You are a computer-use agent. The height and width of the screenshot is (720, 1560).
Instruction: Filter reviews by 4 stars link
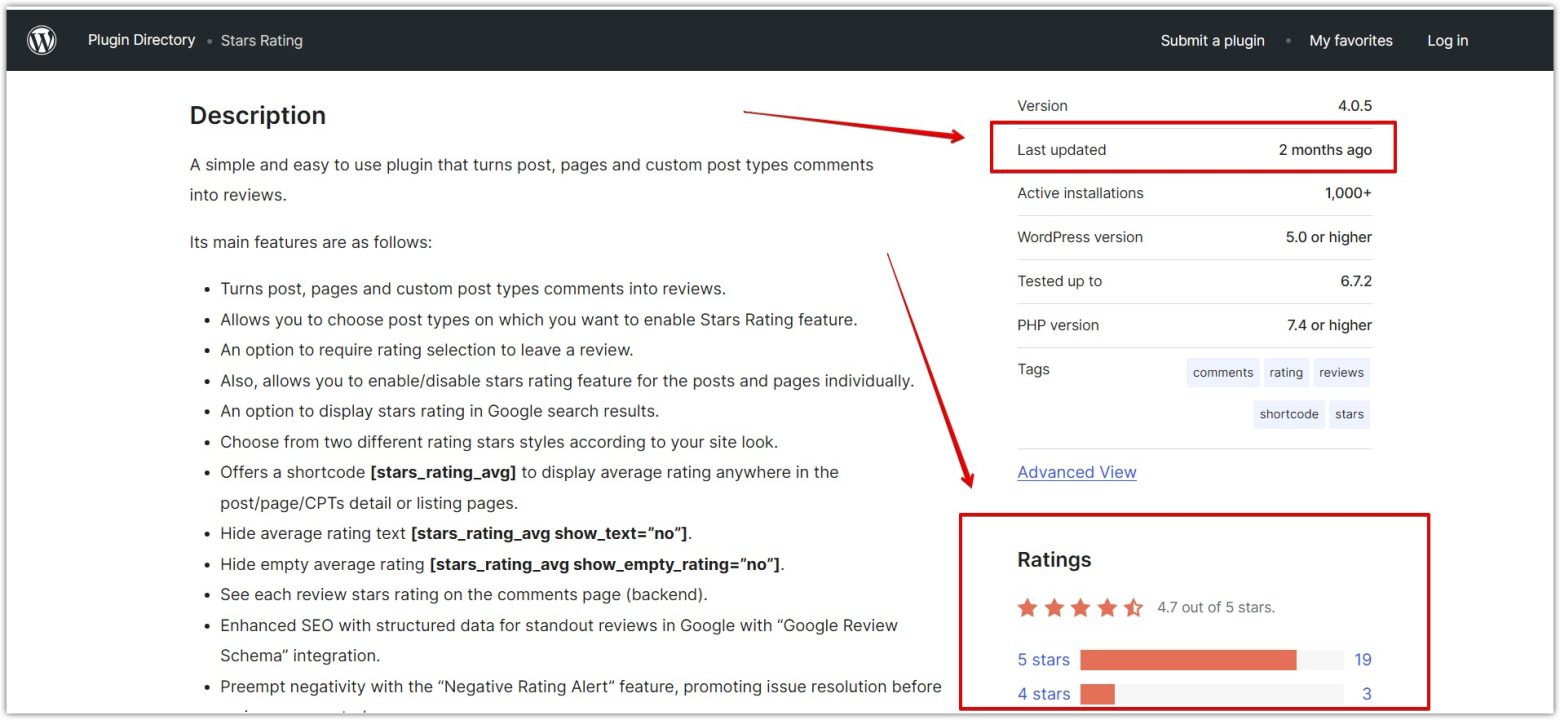[1043, 694]
